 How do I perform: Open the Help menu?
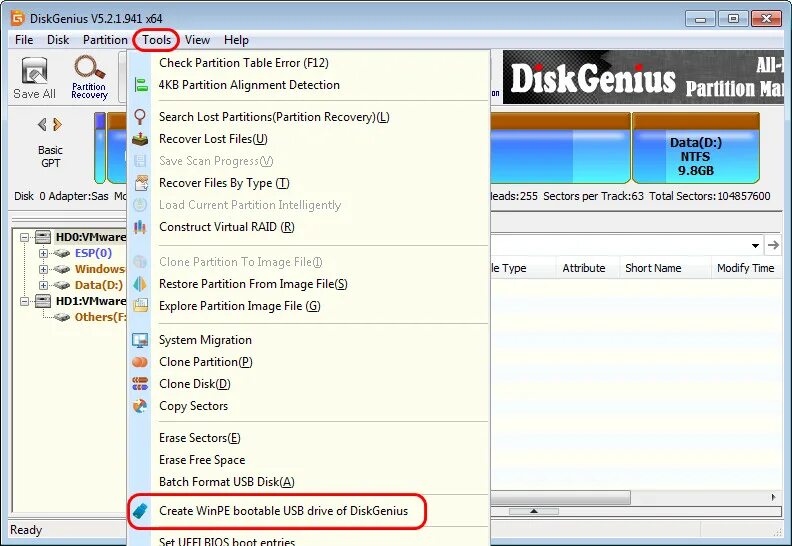(236, 39)
